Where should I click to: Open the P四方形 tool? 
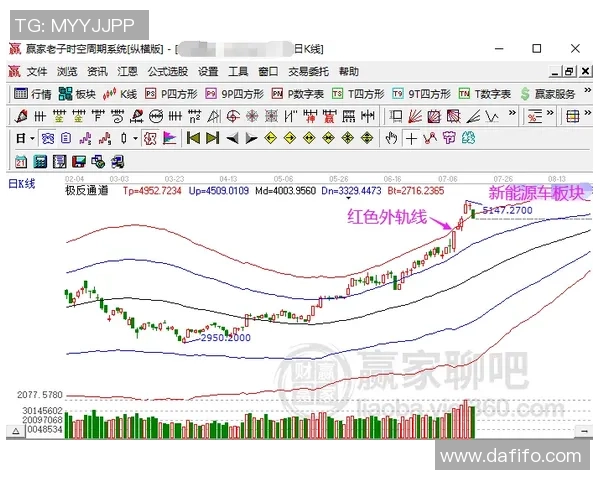[171, 94]
